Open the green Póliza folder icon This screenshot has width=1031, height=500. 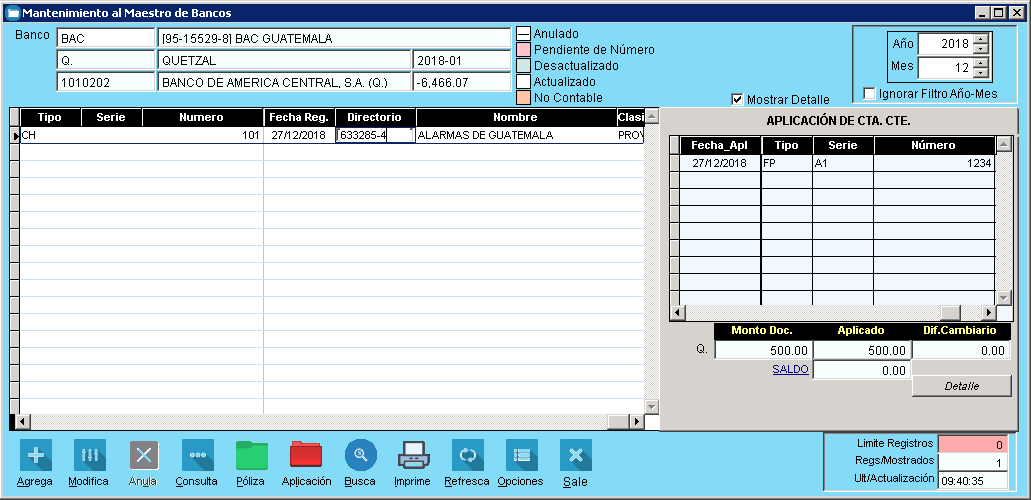(x=251, y=456)
